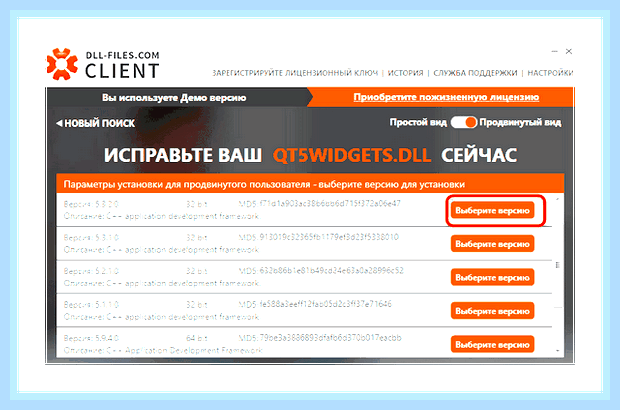
Task: Click the Простой вид label
Action: [x=418, y=122]
